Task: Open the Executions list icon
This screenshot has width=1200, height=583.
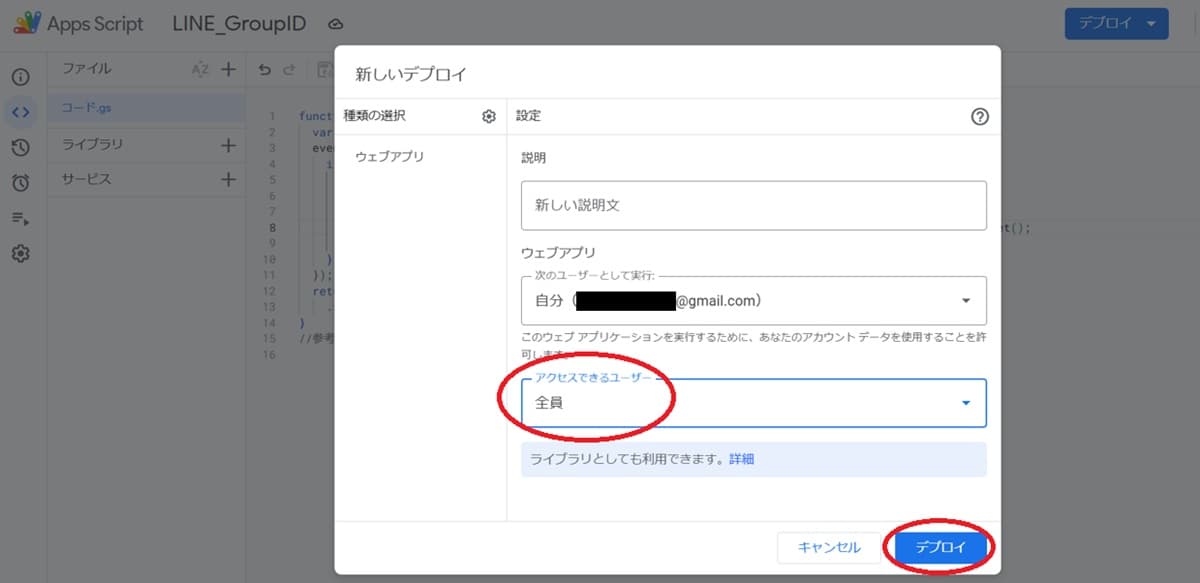Action: (20, 218)
